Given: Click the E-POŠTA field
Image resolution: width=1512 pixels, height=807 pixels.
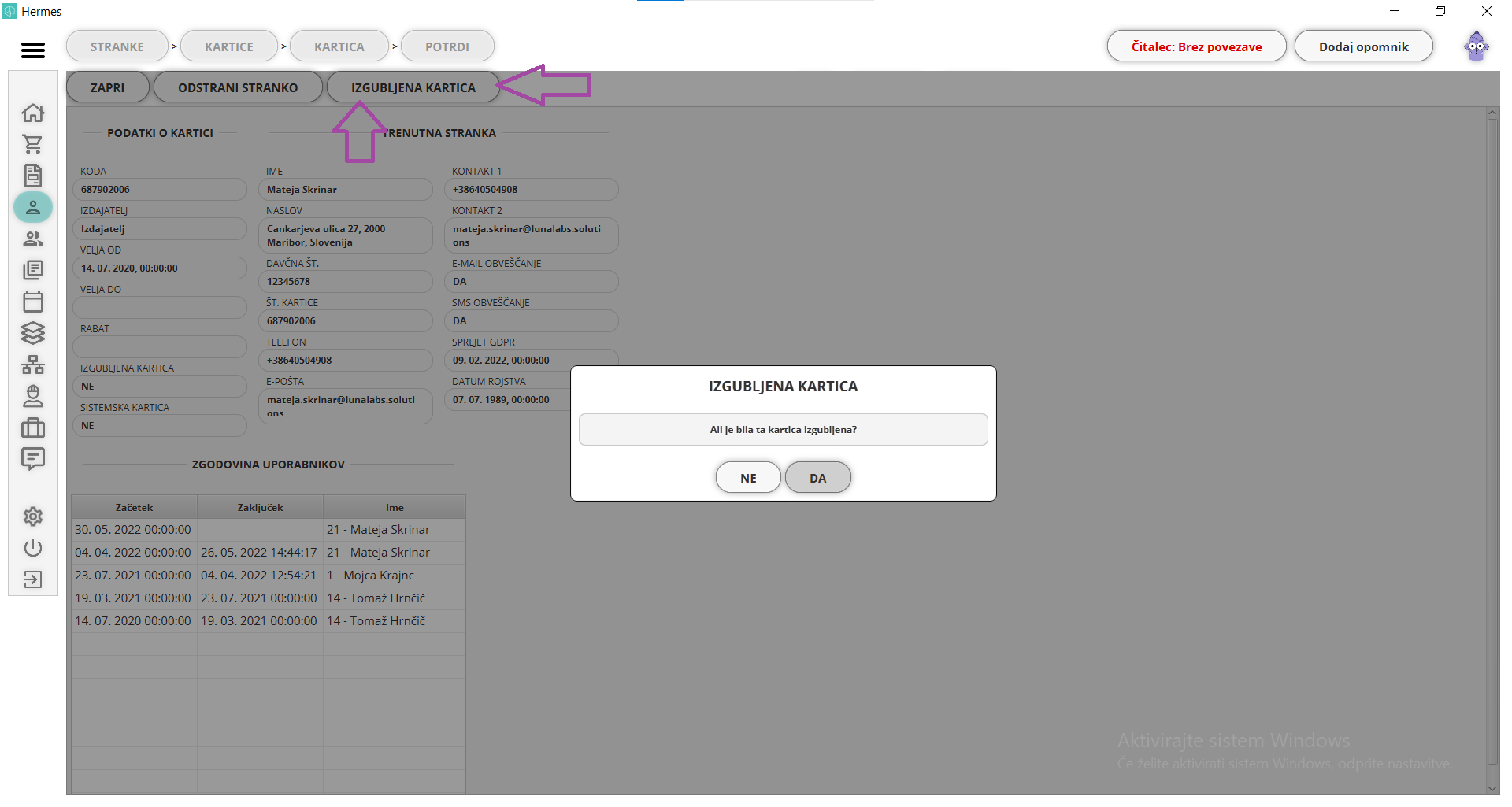Looking at the screenshot, I should click(x=346, y=406).
